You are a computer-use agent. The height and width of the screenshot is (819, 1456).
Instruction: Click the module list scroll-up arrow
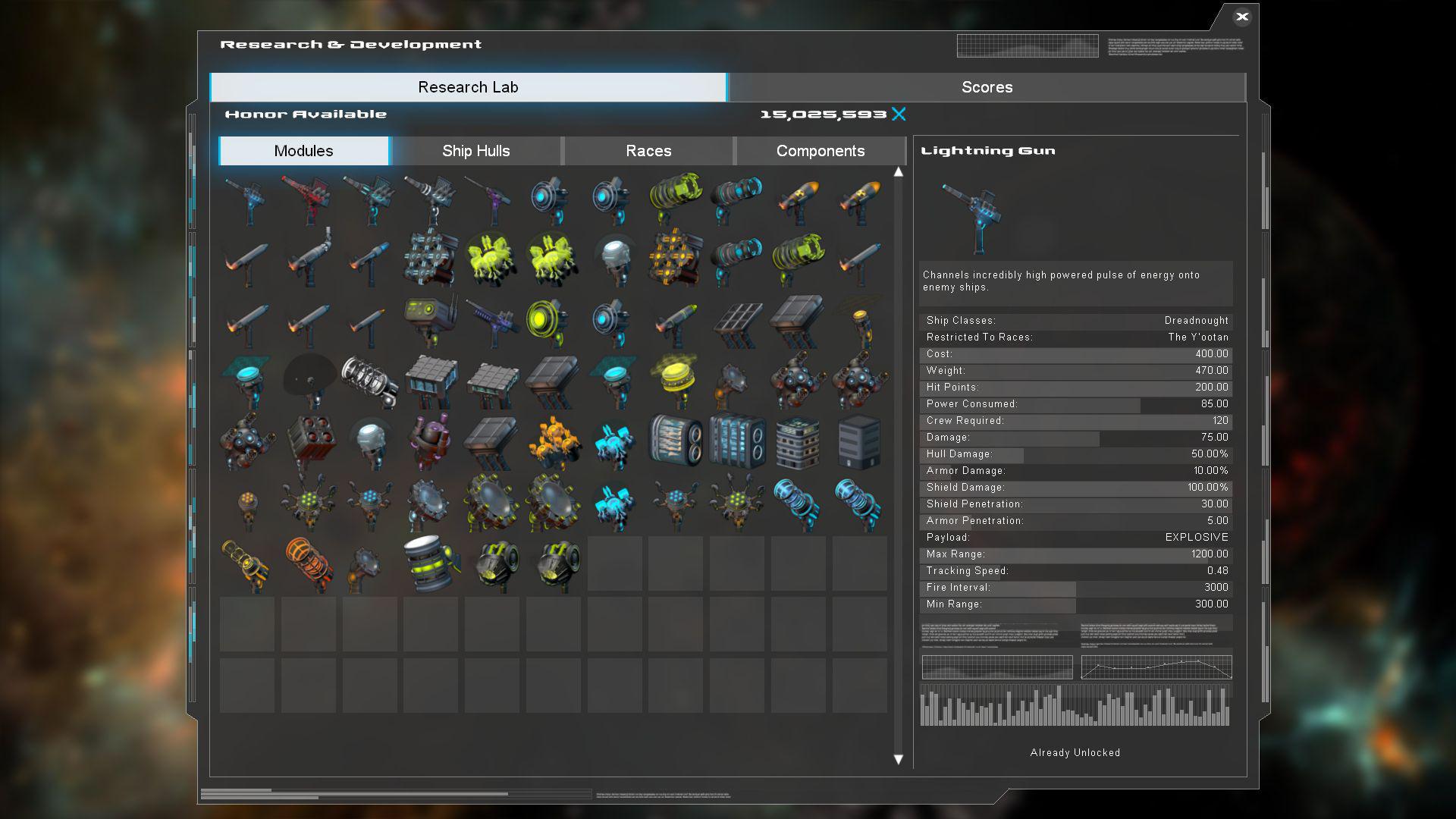click(x=899, y=172)
